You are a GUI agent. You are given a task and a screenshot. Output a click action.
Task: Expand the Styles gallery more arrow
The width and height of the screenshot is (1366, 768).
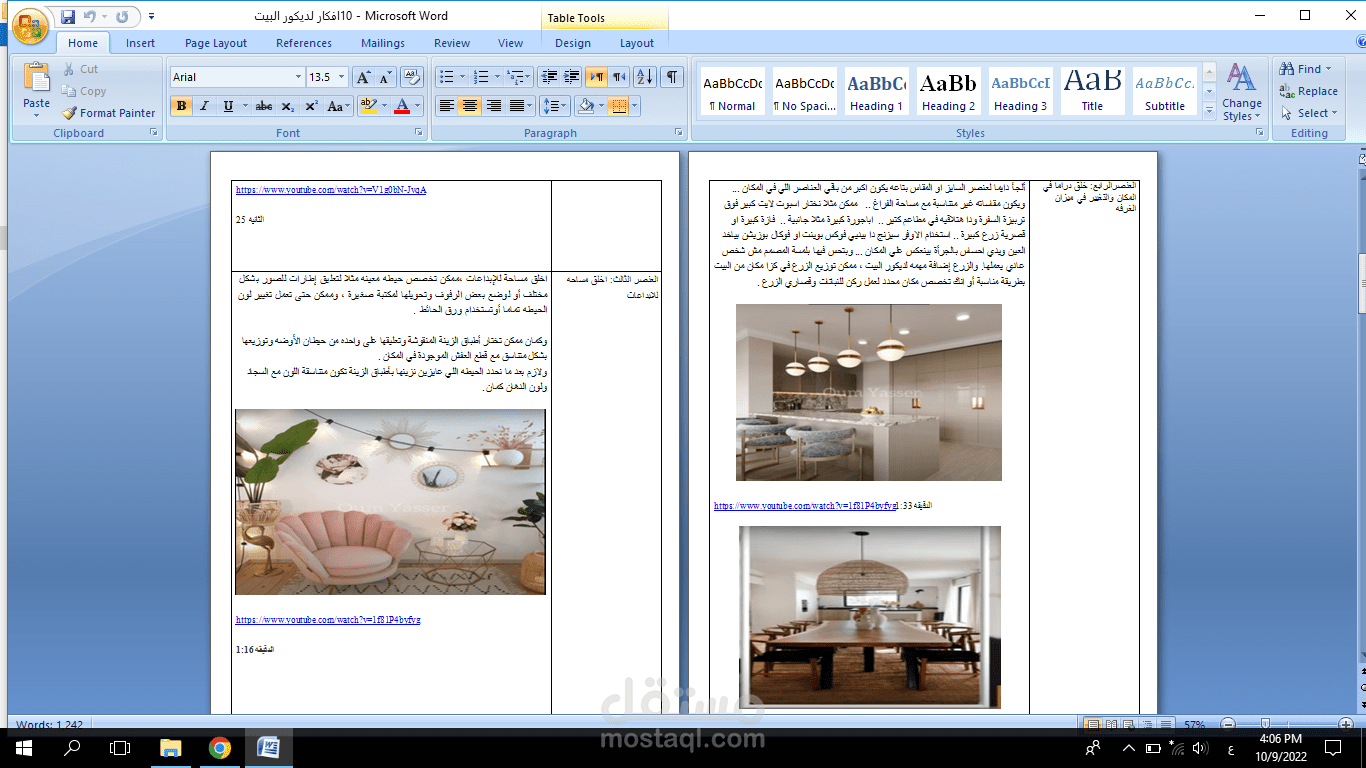(1209, 112)
